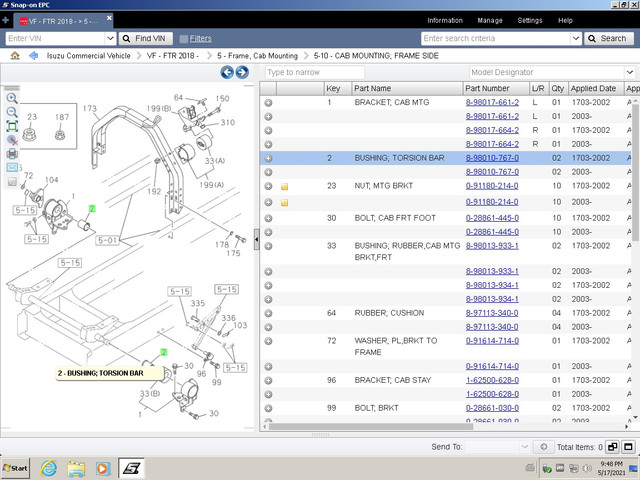Image resolution: width=640 pixels, height=480 pixels.
Task: Add BOLT; BRKT row with plus icon
Action: click(x=268, y=408)
